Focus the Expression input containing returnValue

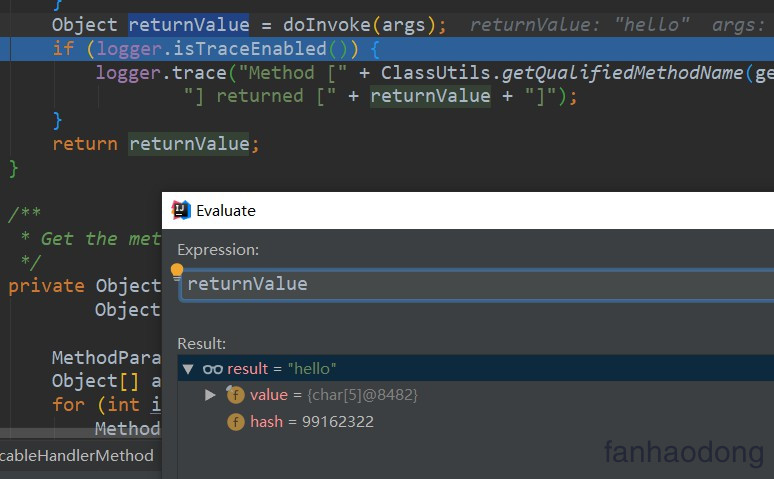[470, 284]
